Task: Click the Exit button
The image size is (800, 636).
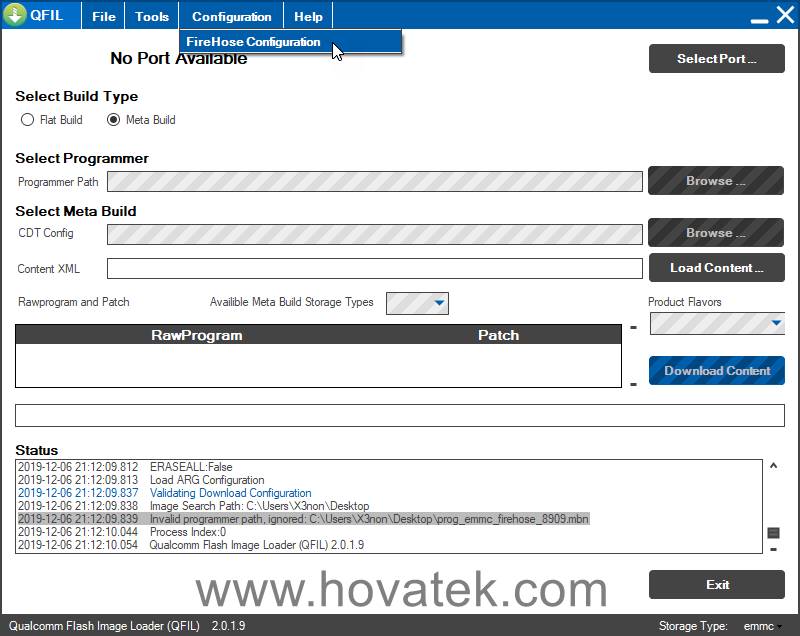Action: (x=716, y=584)
